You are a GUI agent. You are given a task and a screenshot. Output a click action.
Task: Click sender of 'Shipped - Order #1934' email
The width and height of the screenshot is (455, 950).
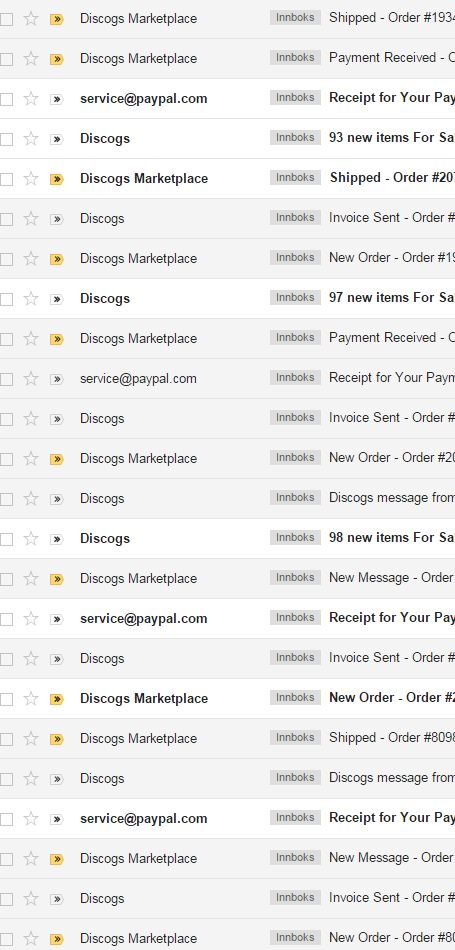[x=138, y=19]
